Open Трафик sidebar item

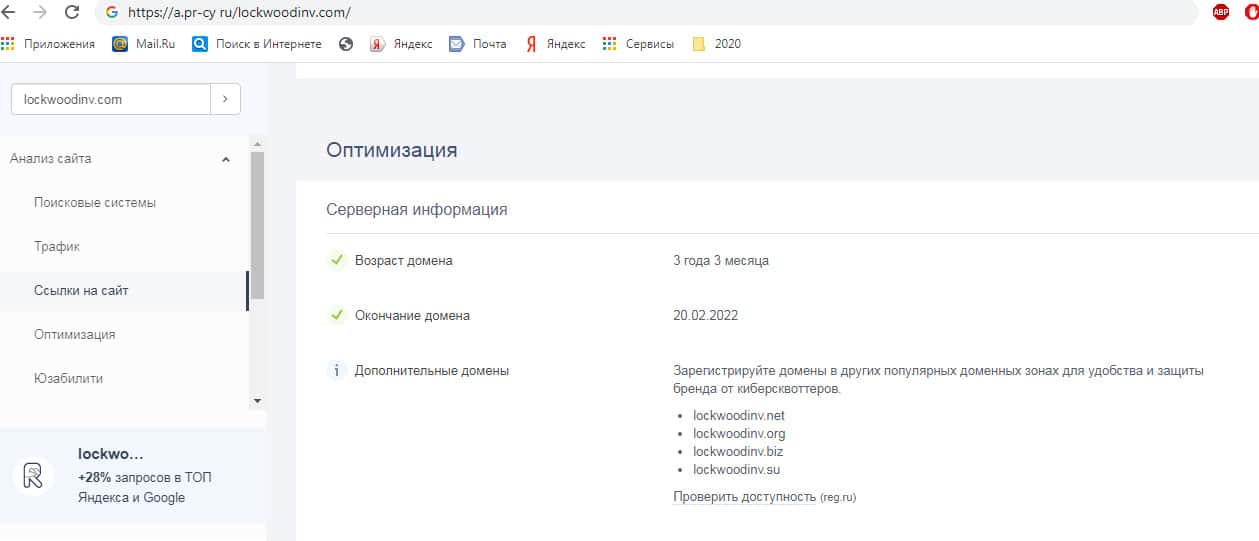(x=57, y=247)
